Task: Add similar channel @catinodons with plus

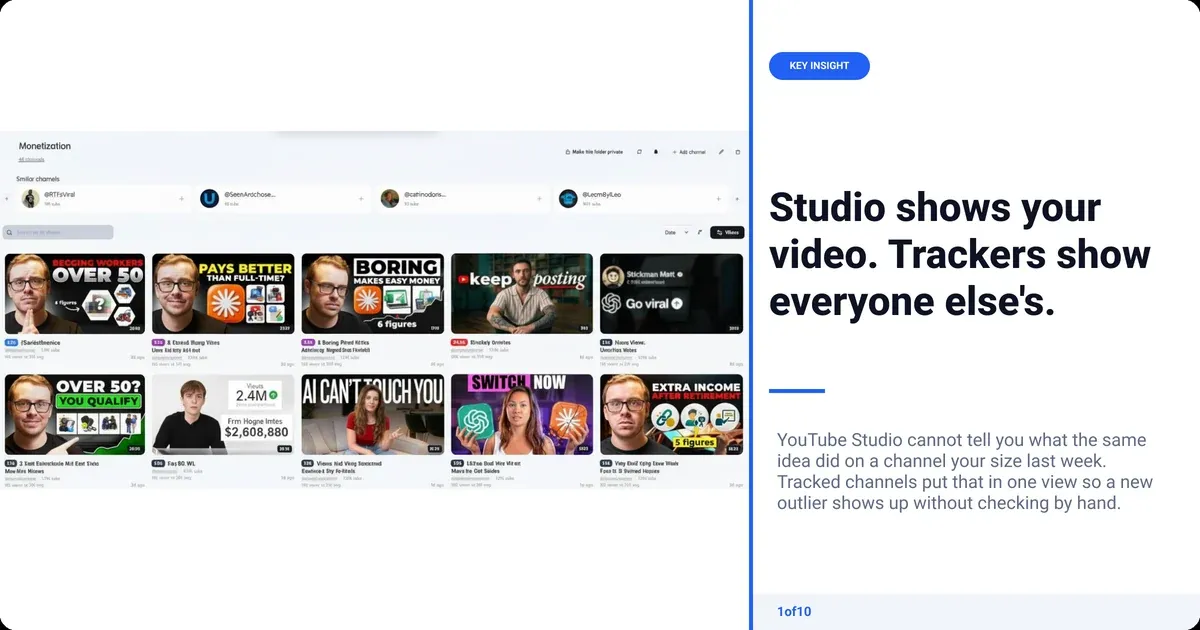Action: click(540, 199)
